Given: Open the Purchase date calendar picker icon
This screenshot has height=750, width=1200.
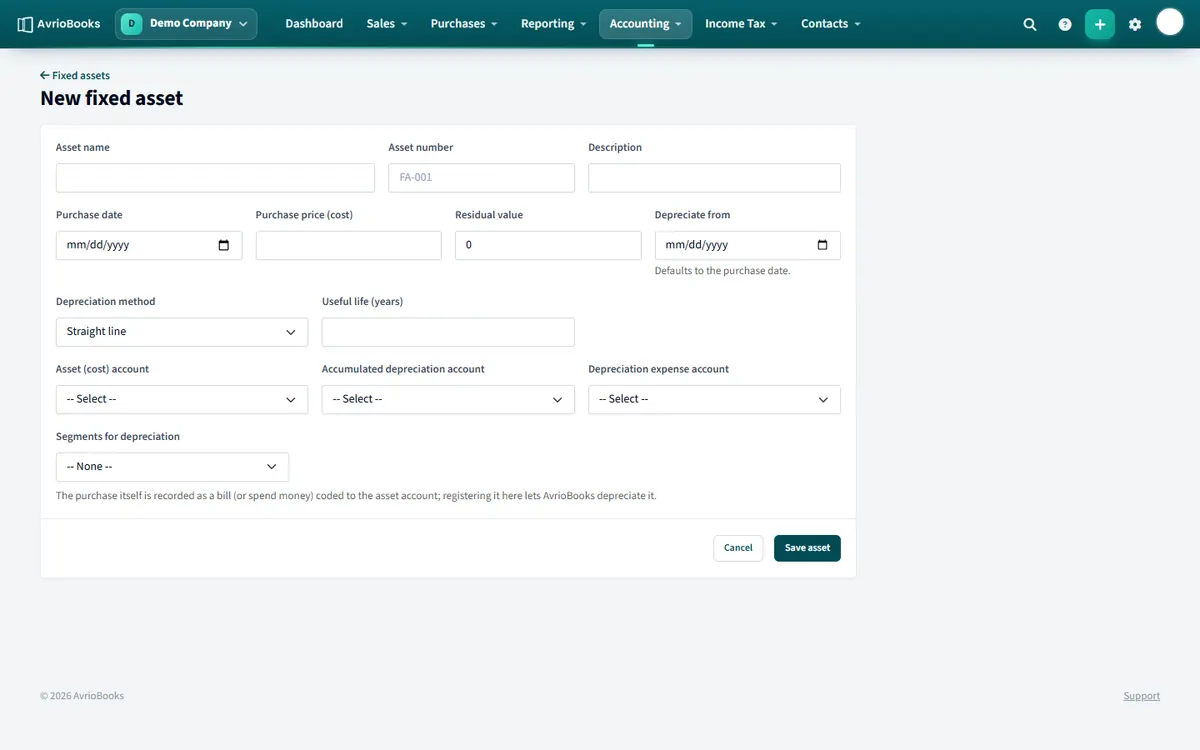Looking at the screenshot, I should (x=223, y=245).
